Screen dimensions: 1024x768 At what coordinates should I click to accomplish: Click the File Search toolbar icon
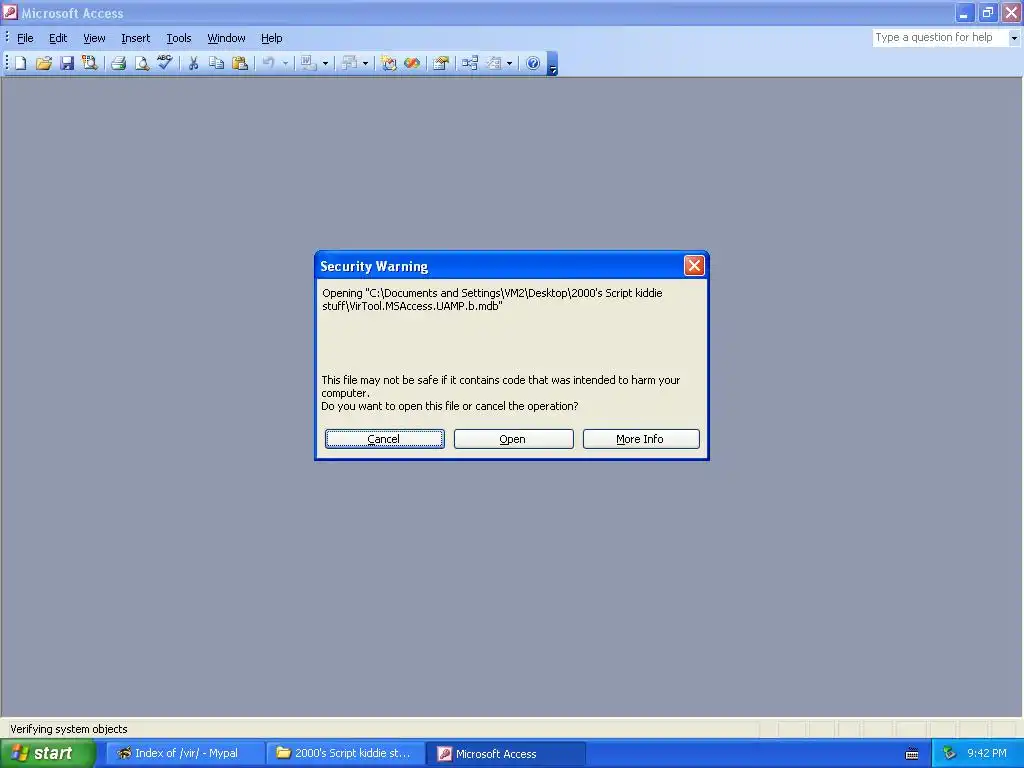coord(89,63)
